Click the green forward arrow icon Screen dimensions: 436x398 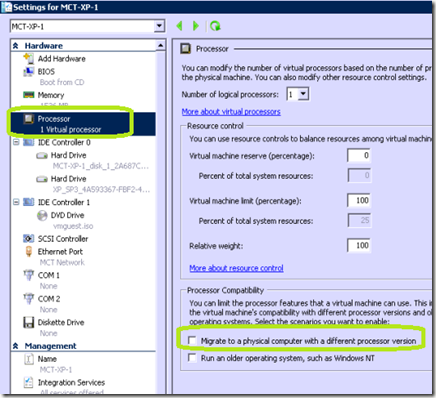pos(196,26)
